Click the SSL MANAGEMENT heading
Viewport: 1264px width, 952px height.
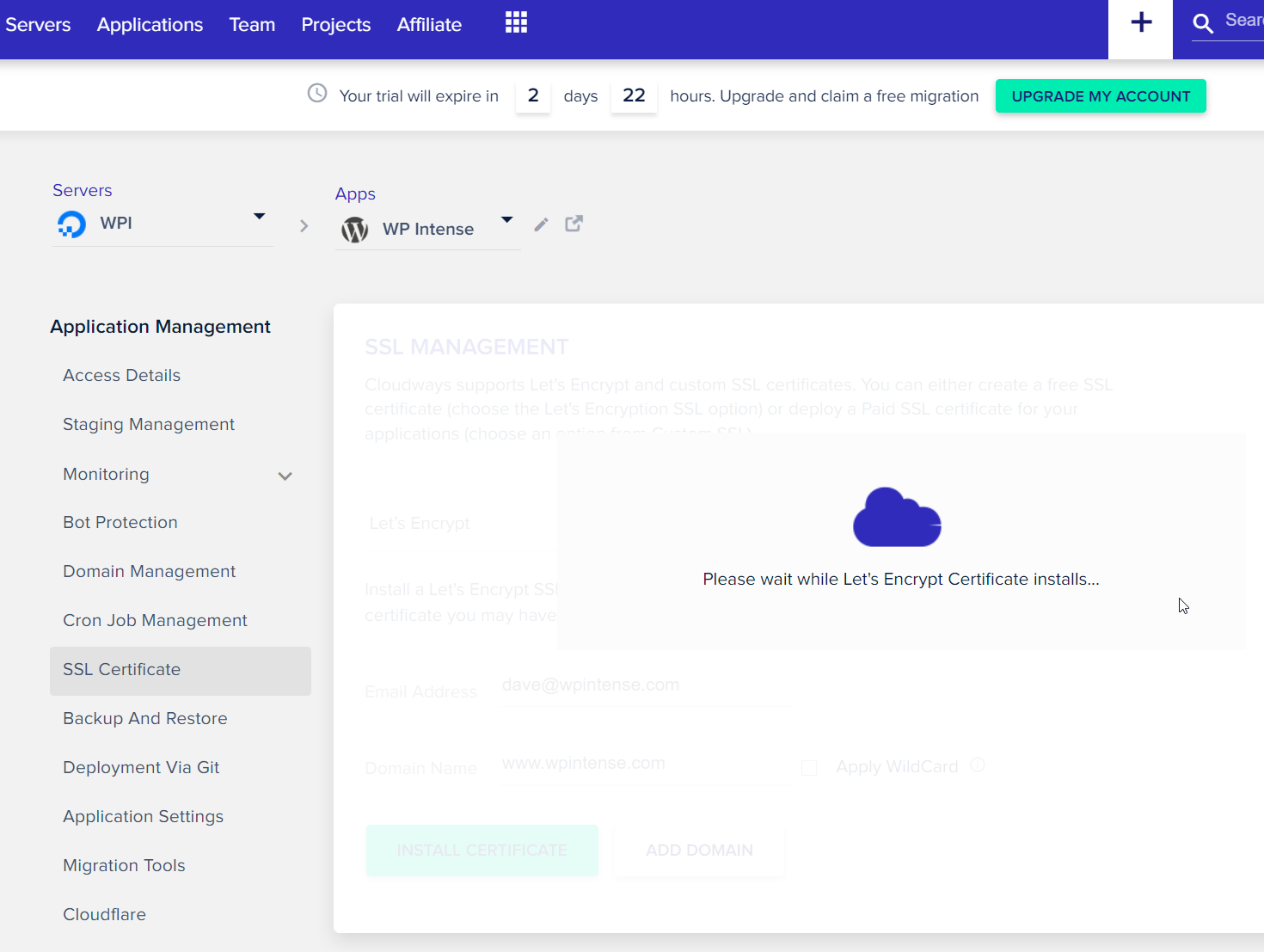pos(467,347)
